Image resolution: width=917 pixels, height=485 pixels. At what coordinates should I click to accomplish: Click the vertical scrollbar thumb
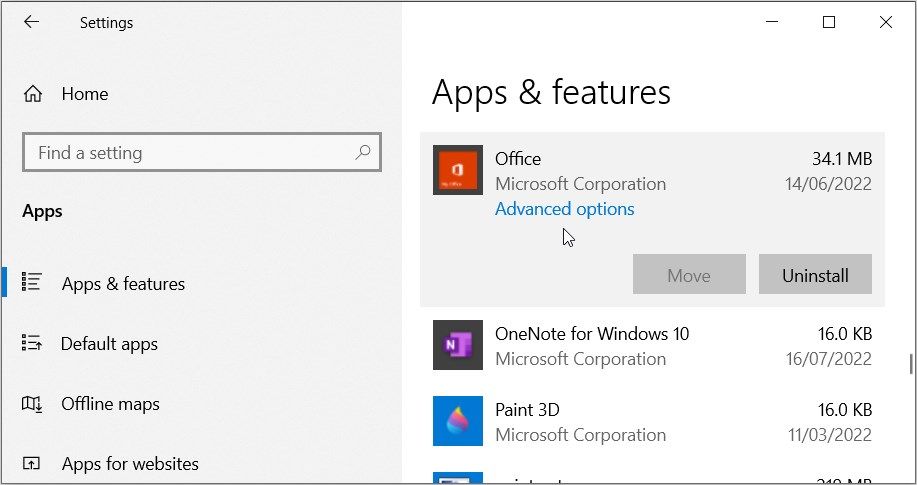click(911, 364)
